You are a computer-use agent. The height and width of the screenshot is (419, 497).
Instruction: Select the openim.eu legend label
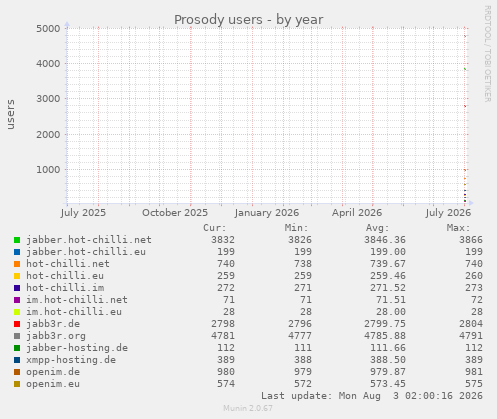[53, 384]
